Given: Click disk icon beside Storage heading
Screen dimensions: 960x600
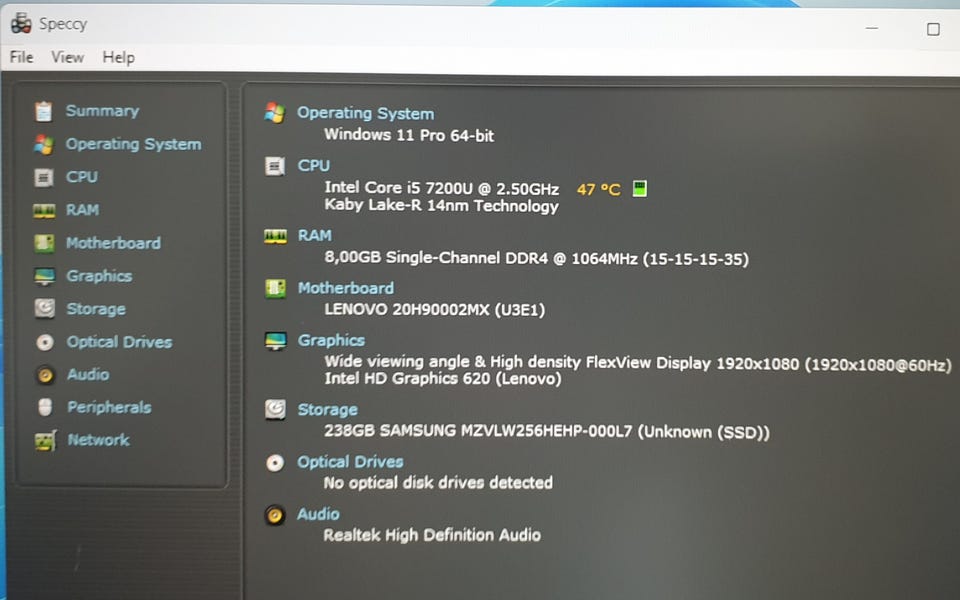Looking at the screenshot, I should [276, 409].
